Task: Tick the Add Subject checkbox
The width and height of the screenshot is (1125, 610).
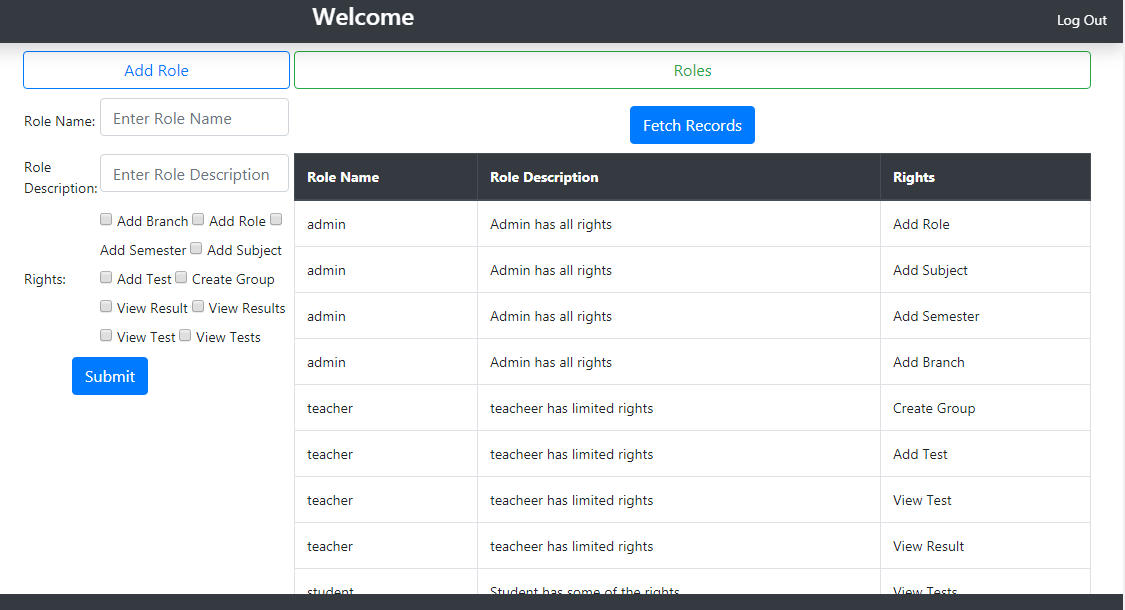Action: pyautogui.click(x=195, y=248)
